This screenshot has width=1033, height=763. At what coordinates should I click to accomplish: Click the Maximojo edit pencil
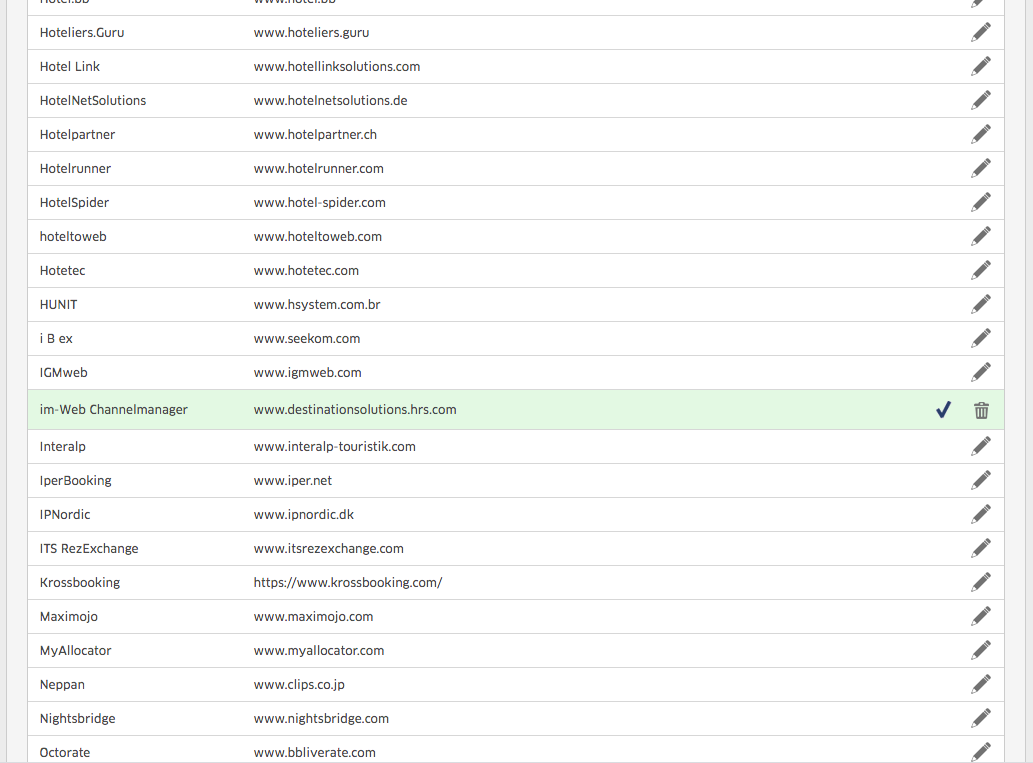[980, 617]
